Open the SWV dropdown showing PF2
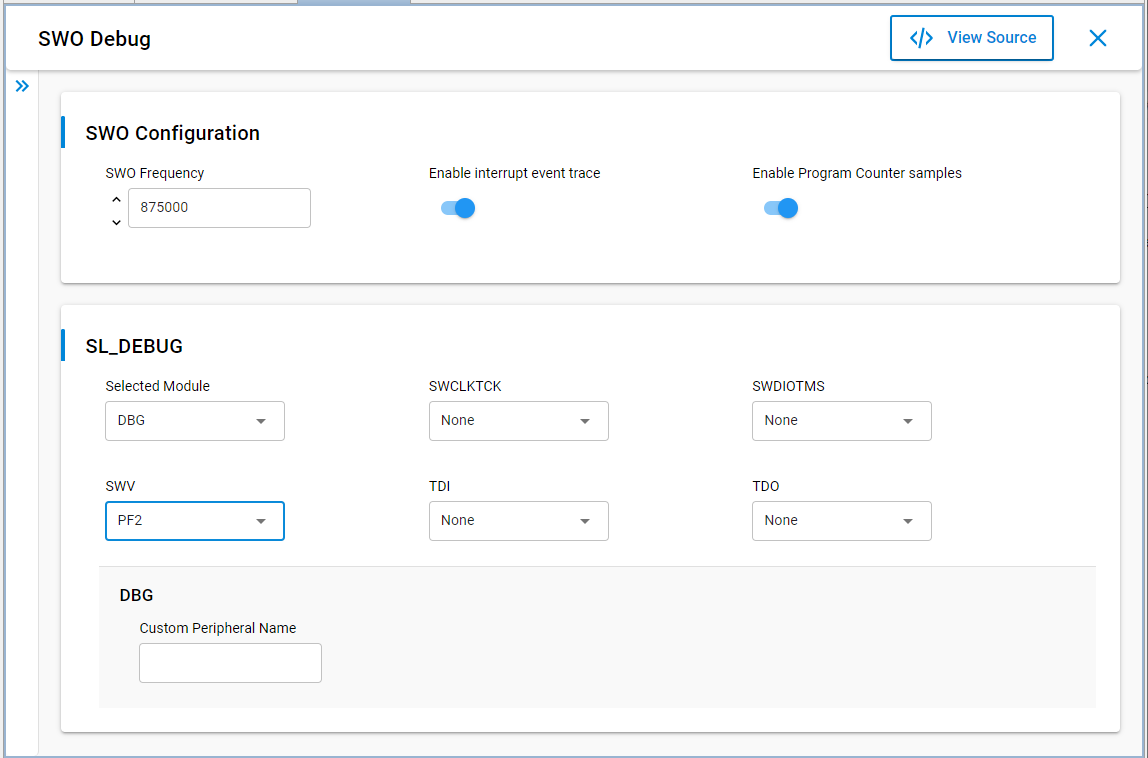Image resolution: width=1148 pixels, height=758 pixels. (x=194, y=521)
